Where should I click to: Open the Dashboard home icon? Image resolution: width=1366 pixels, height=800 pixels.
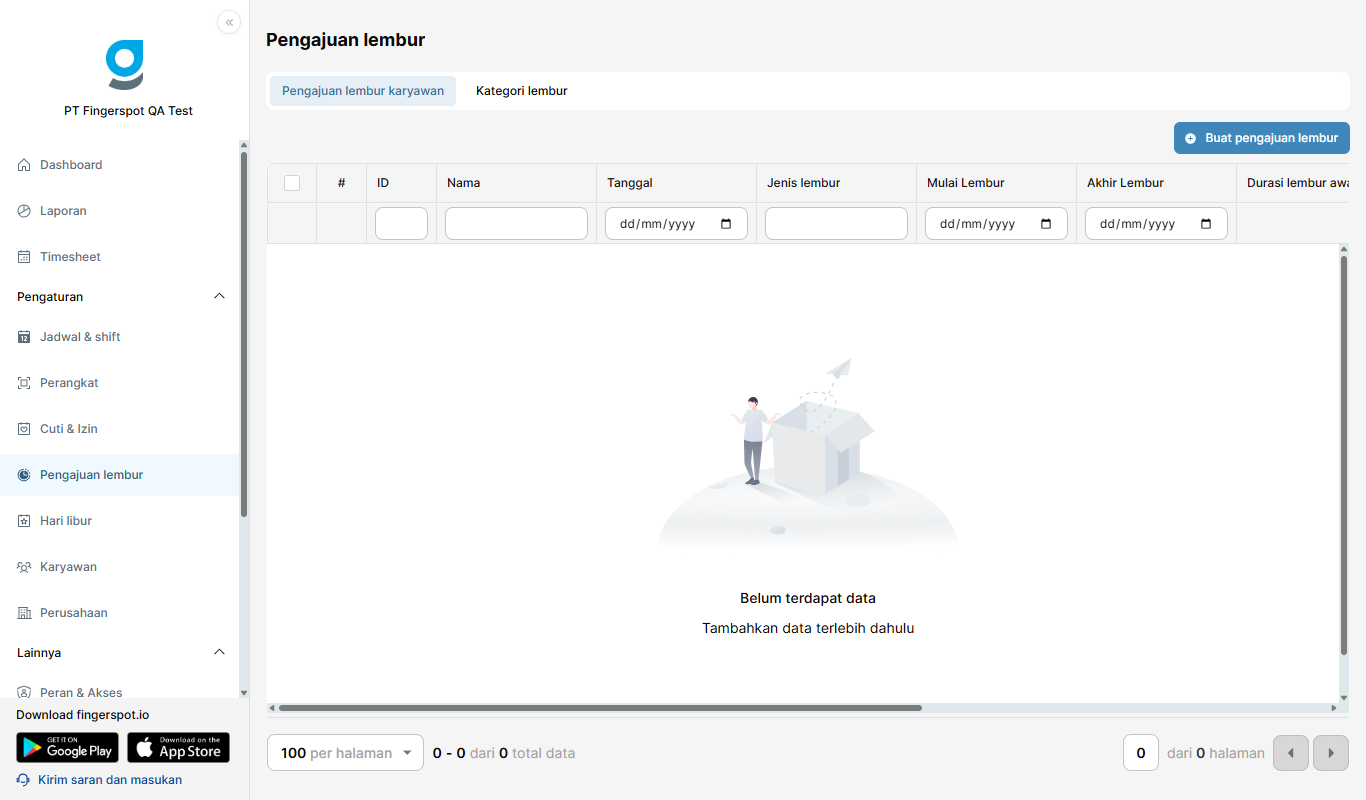[24, 165]
